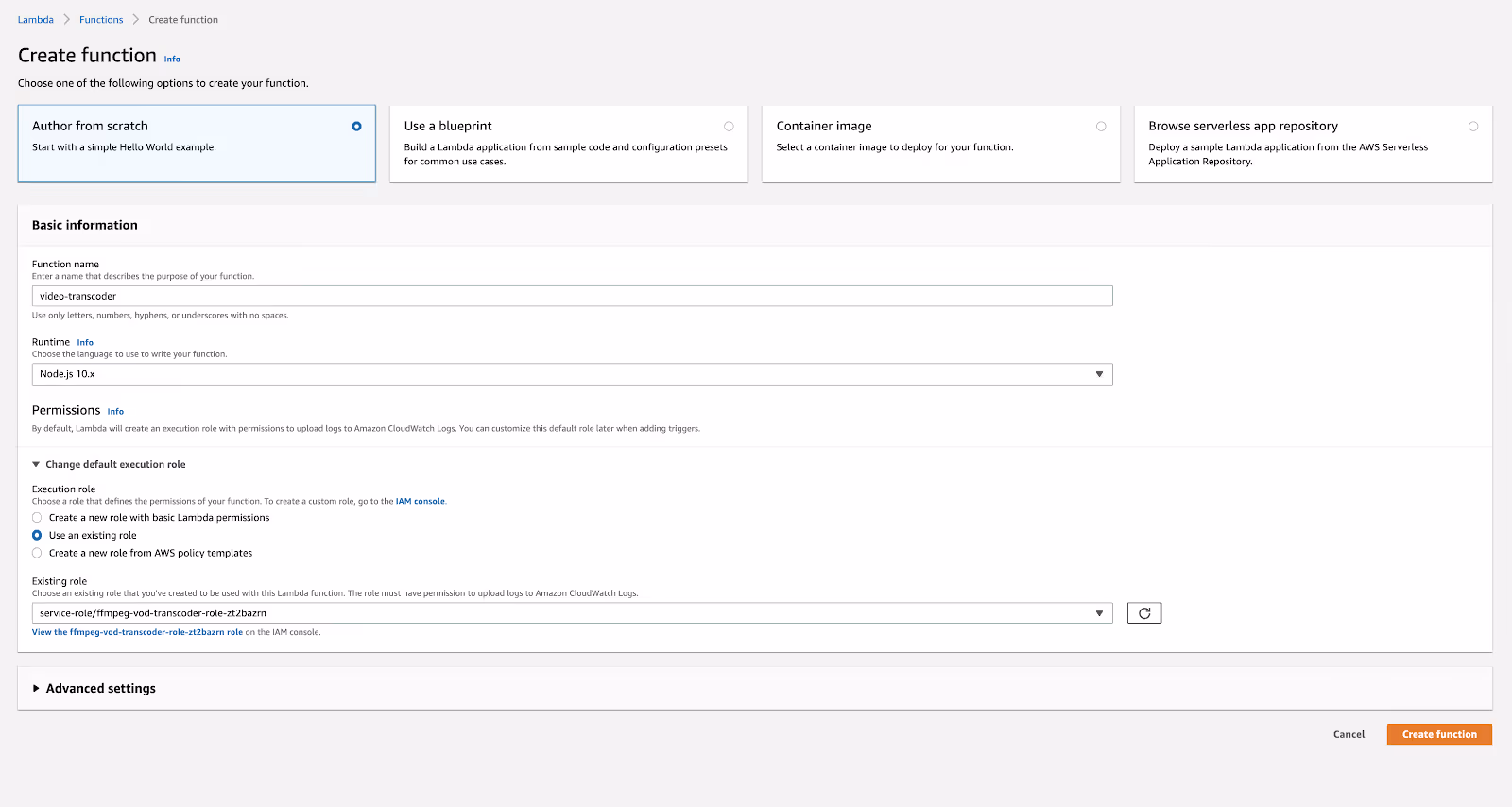
Task: Open Info link next to Runtime label
Action: (x=85, y=342)
